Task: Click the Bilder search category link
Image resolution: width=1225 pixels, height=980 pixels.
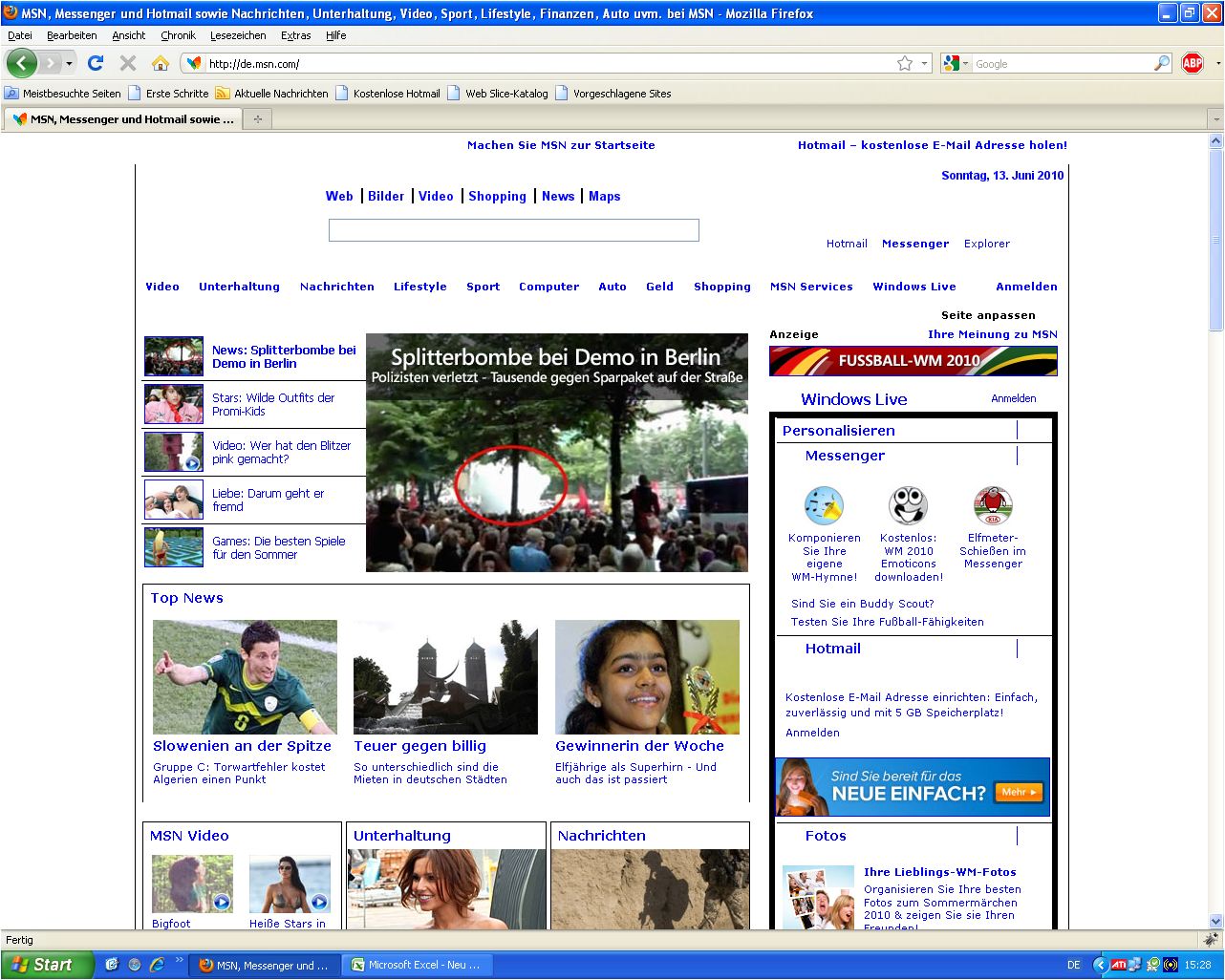Action: 386,196
